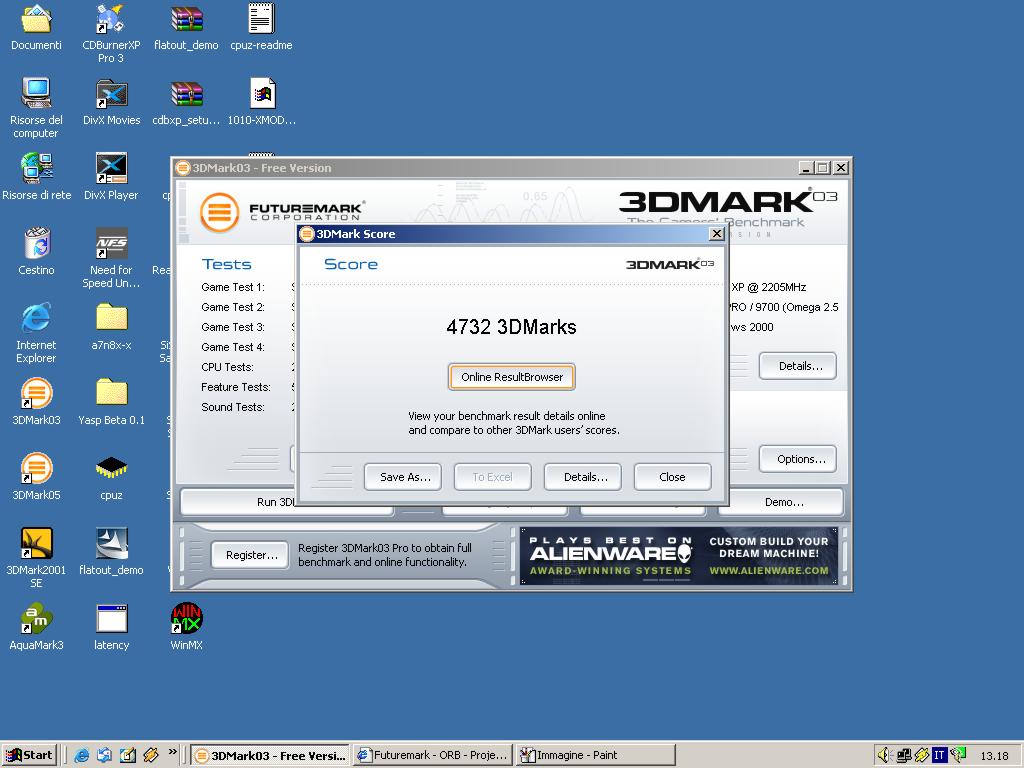
Task: Click Details... in the main 3DMark03 window
Action: coord(798,366)
